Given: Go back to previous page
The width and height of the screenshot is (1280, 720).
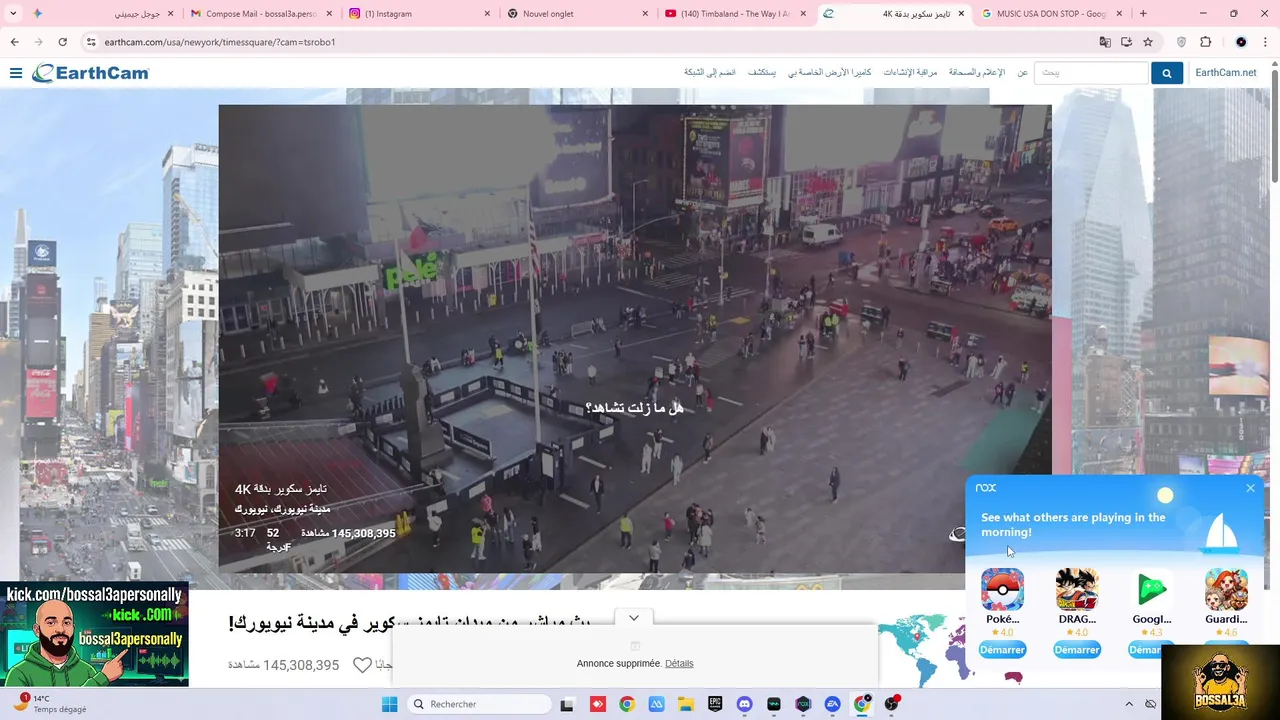Looking at the screenshot, I should pos(14,42).
